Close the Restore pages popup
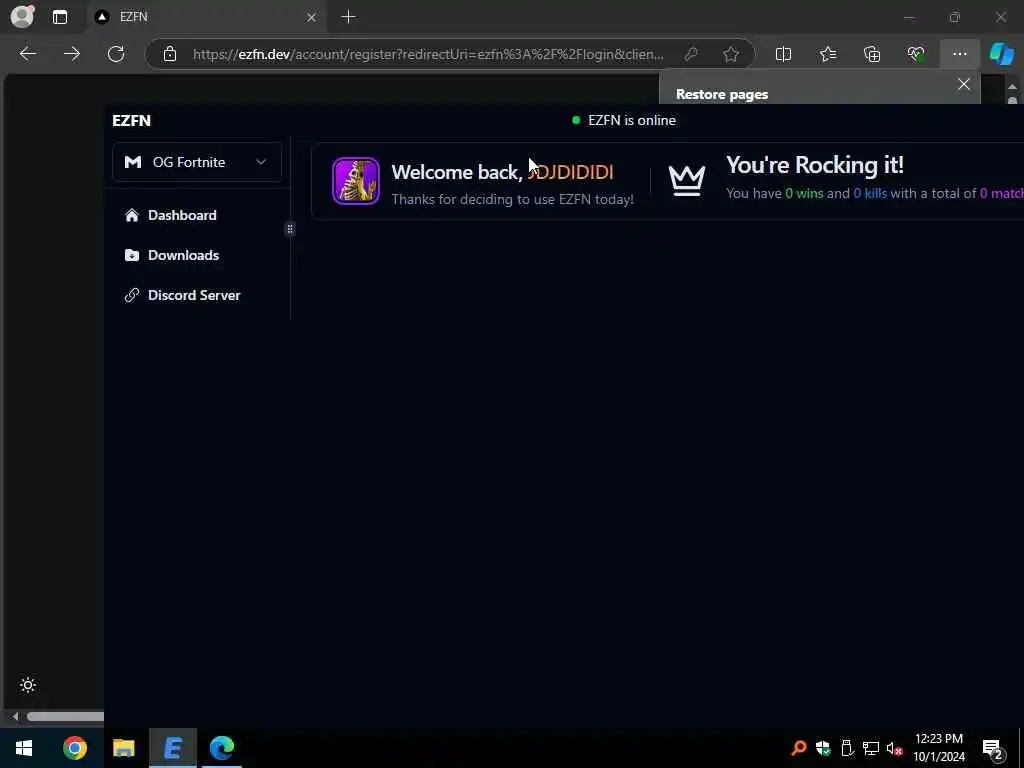The height and width of the screenshot is (768, 1024). tap(963, 84)
